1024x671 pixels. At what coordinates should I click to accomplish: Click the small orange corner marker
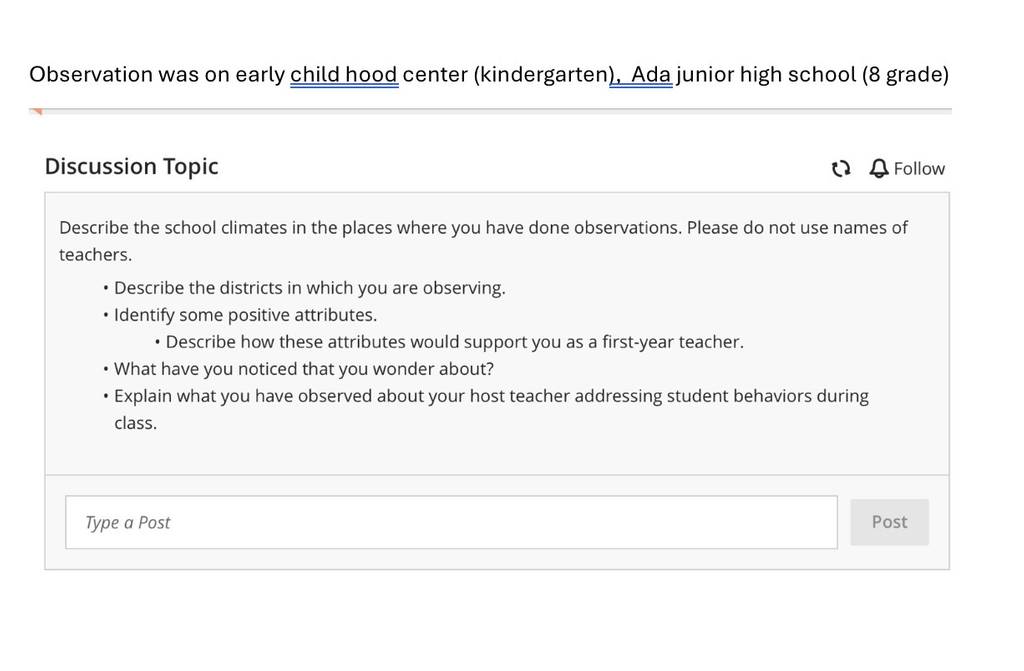coord(37,112)
